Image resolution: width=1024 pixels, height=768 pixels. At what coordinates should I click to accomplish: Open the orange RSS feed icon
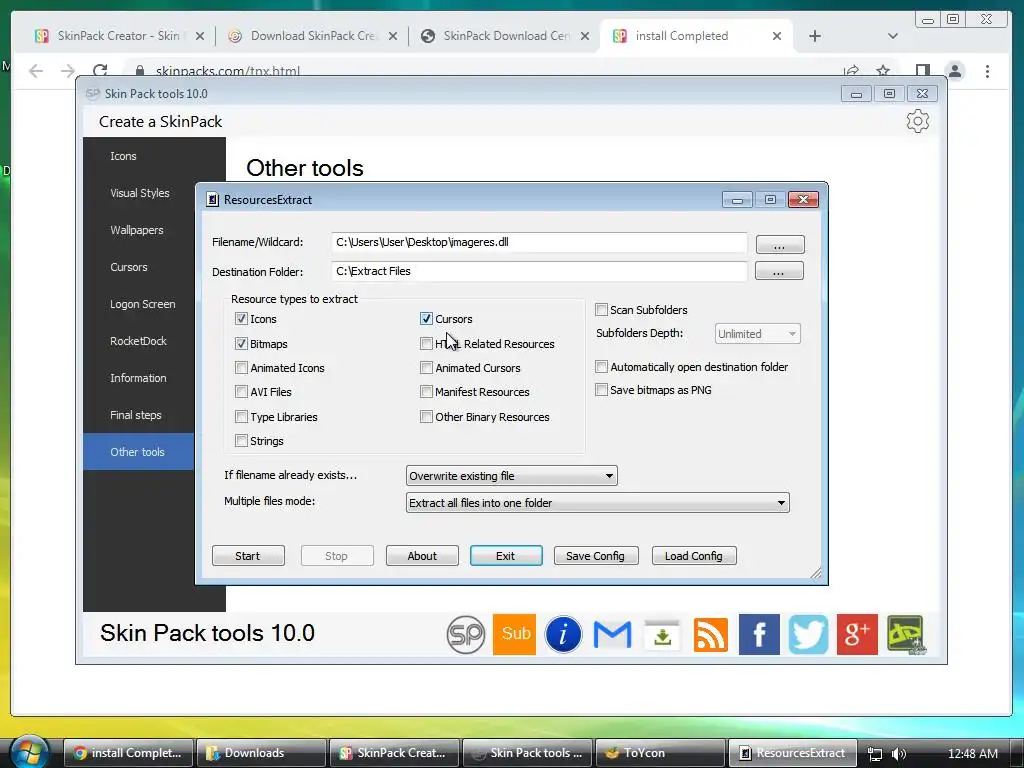click(711, 635)
